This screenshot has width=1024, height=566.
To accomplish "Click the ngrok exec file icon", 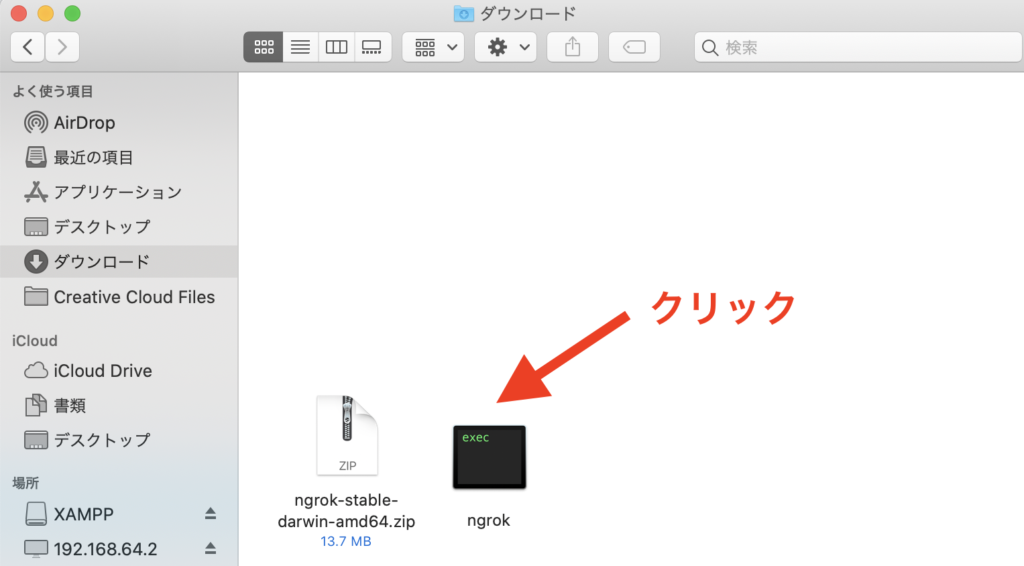I will tap(489, 457).
